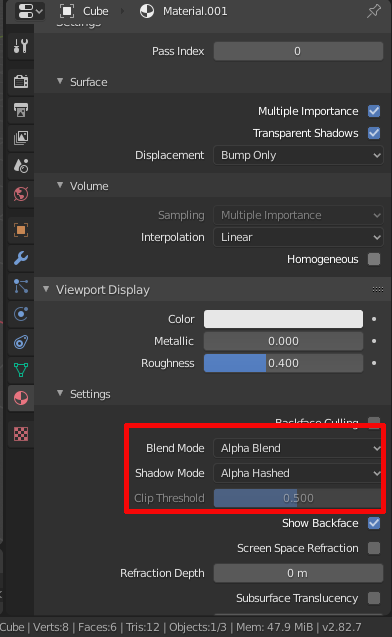Open the Physics properties tab
392x637 pixels.
[x=21, y=314]
